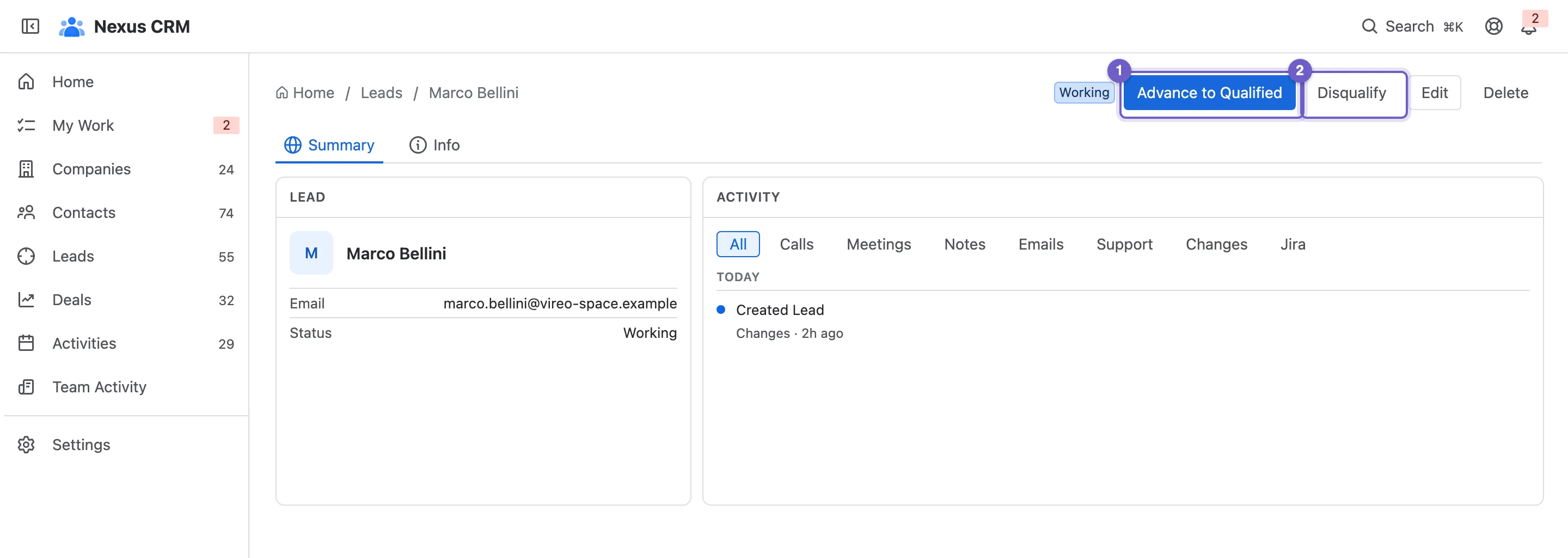
Task: Click the Edit button
Action: coord(1434,93)
